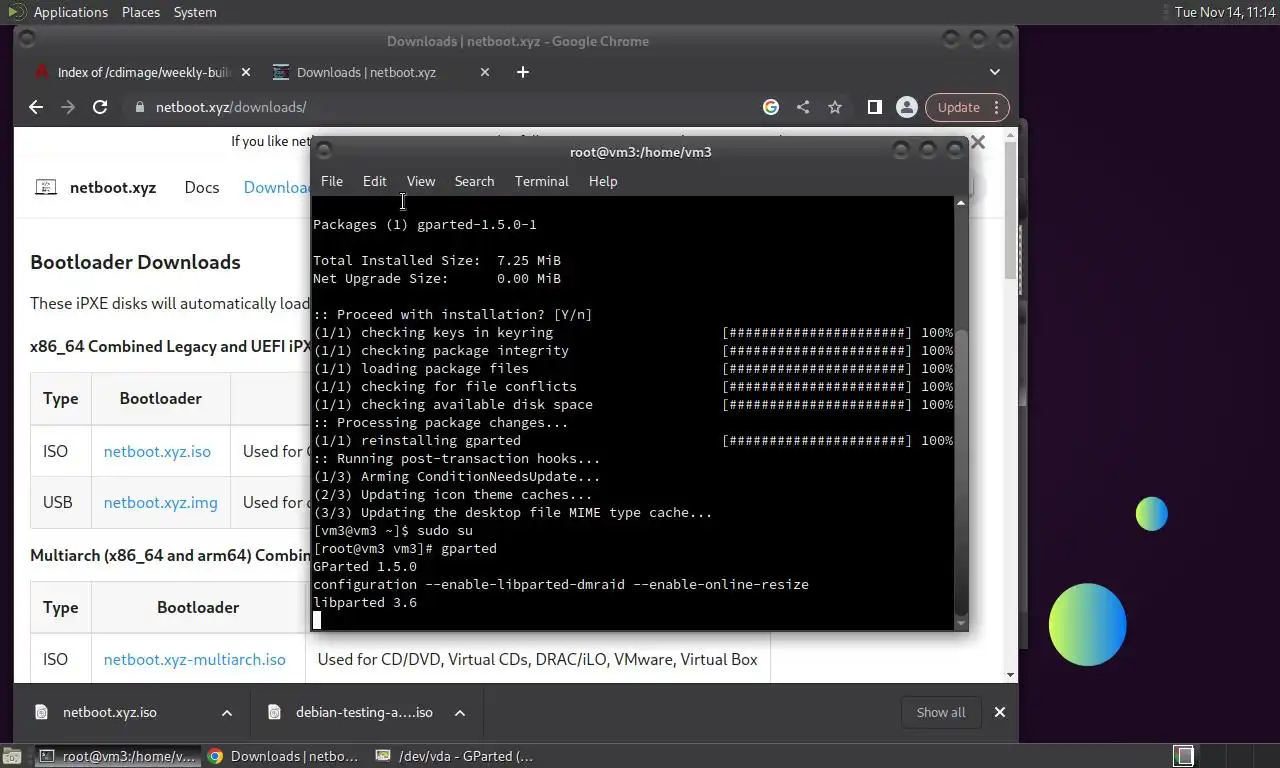Open the Terminal menu

(541, 181)
